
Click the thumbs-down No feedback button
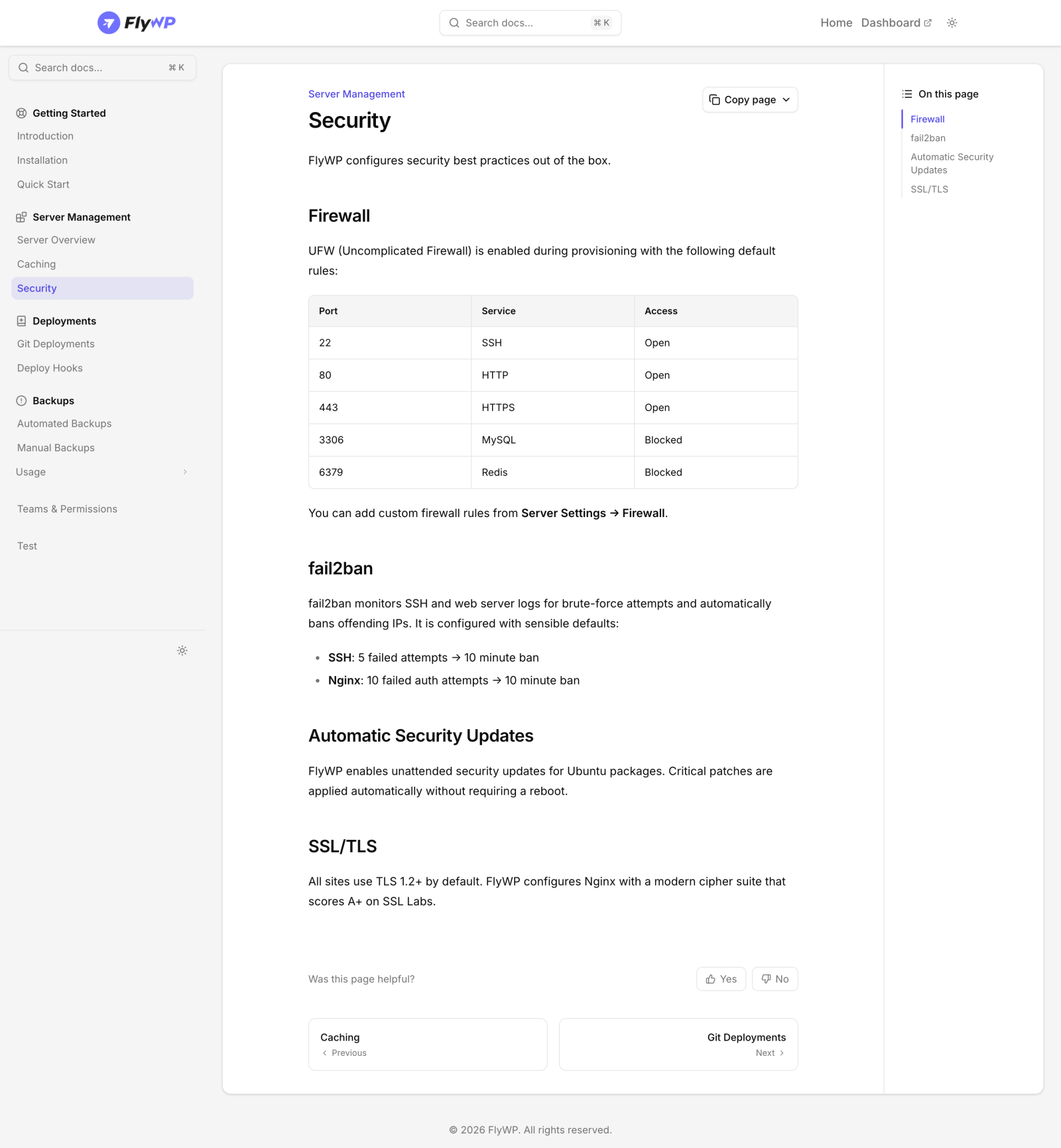775,979
